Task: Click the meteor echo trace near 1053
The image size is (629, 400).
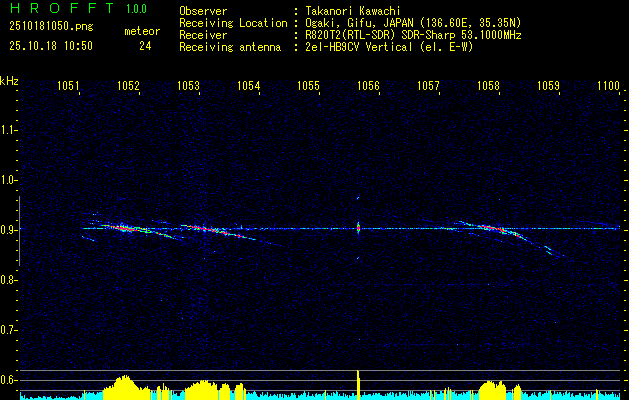Action: [217, 231]
